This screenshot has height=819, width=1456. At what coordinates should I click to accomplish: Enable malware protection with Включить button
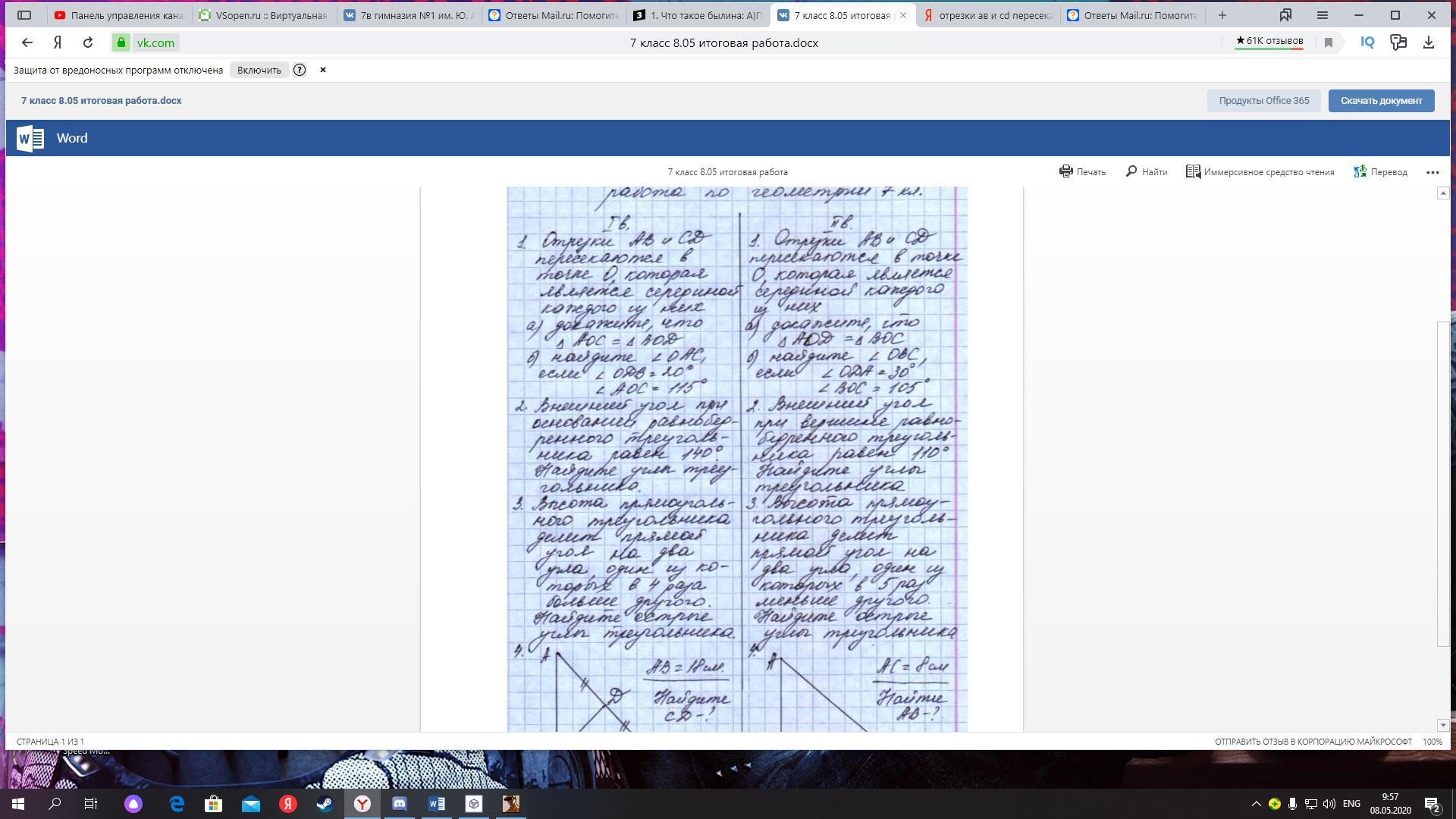259,70
